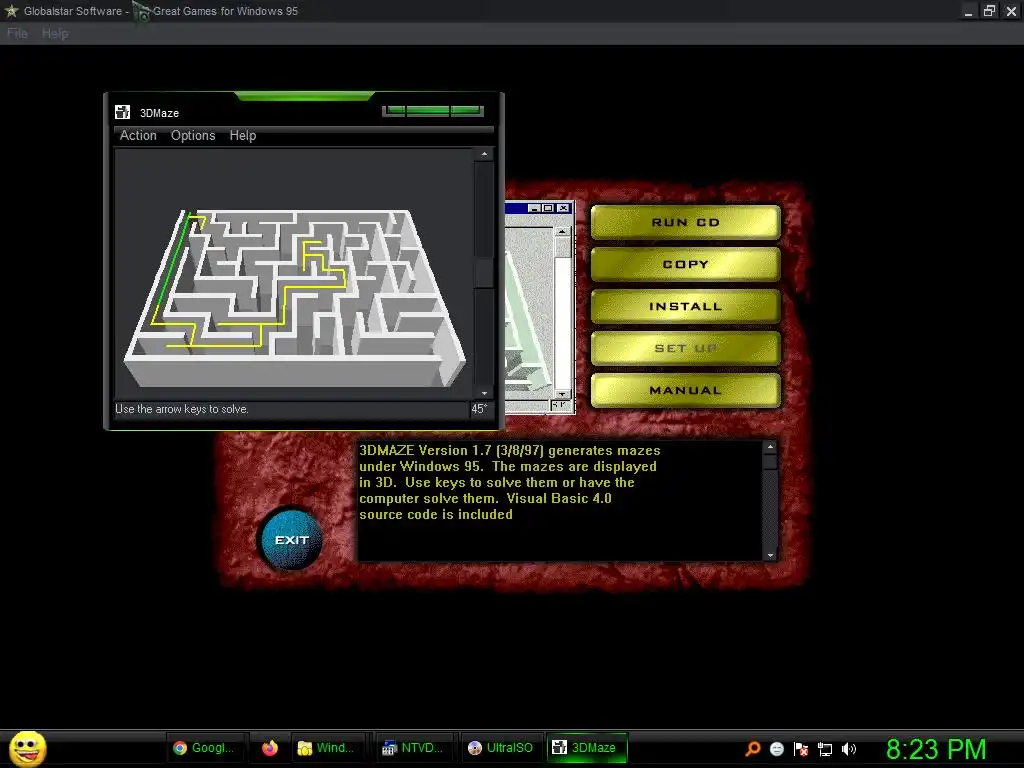Click 3DMaze vertical scrollbar down arrow
Image resolution: width=1024 pixels, height=768 pixels.
[x=484, y=393]
